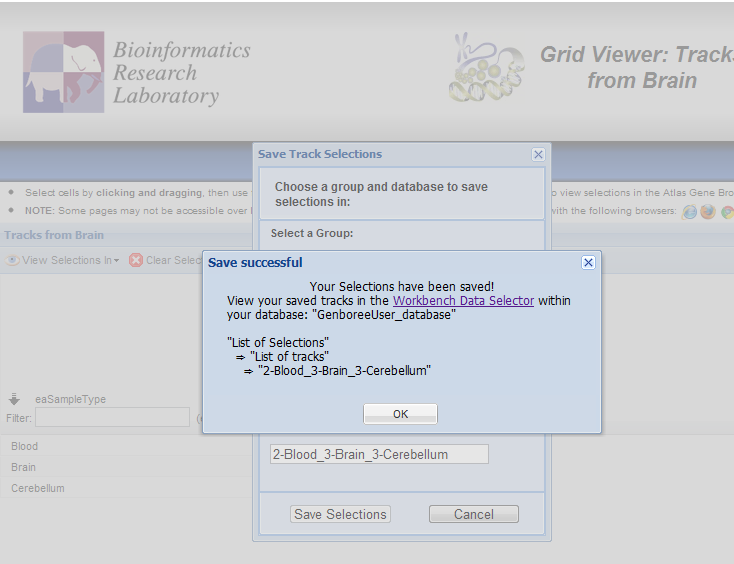Click the Grid Viewer DNA logo
This screenshot has width=734, height=564.
pos(486,68)
